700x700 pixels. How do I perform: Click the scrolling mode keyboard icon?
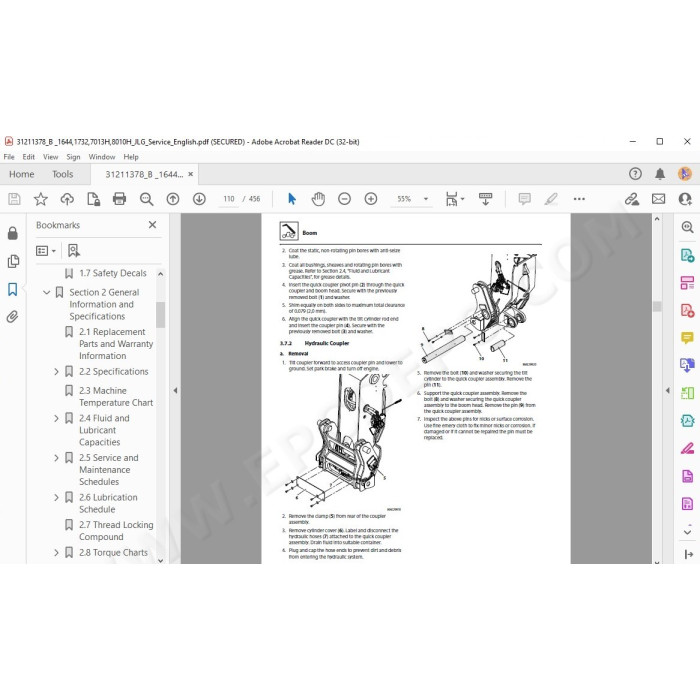coord(485,199)
